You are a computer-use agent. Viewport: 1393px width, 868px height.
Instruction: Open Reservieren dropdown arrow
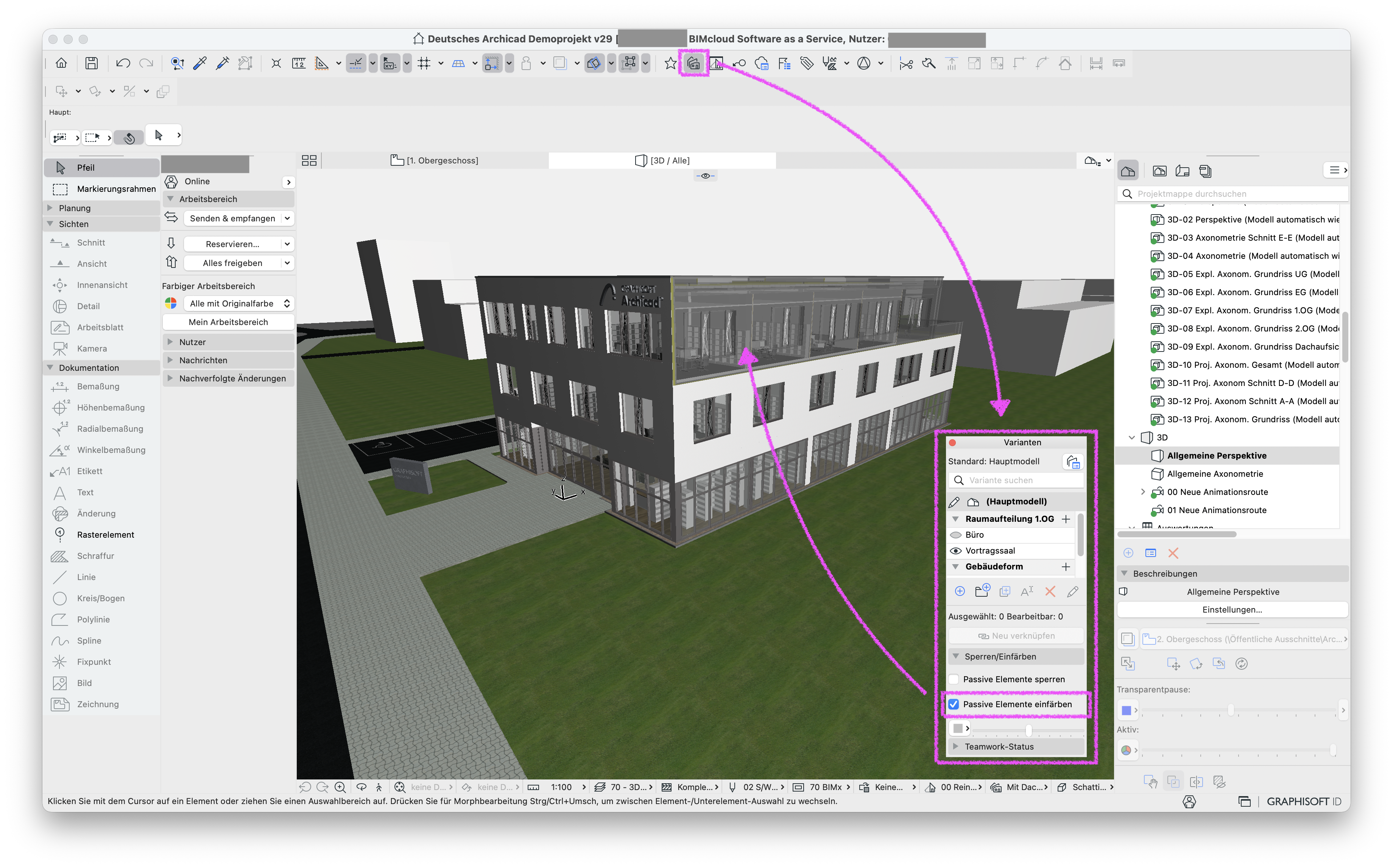pyautogui.click(x=287, y=244)
